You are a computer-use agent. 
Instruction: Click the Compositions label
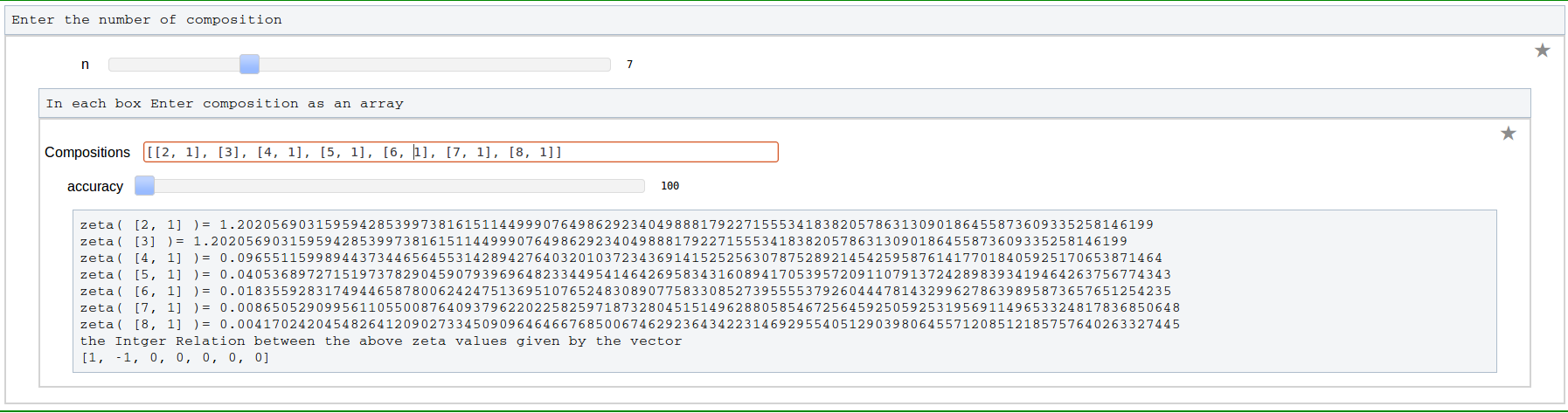click(x=87, y=152)
